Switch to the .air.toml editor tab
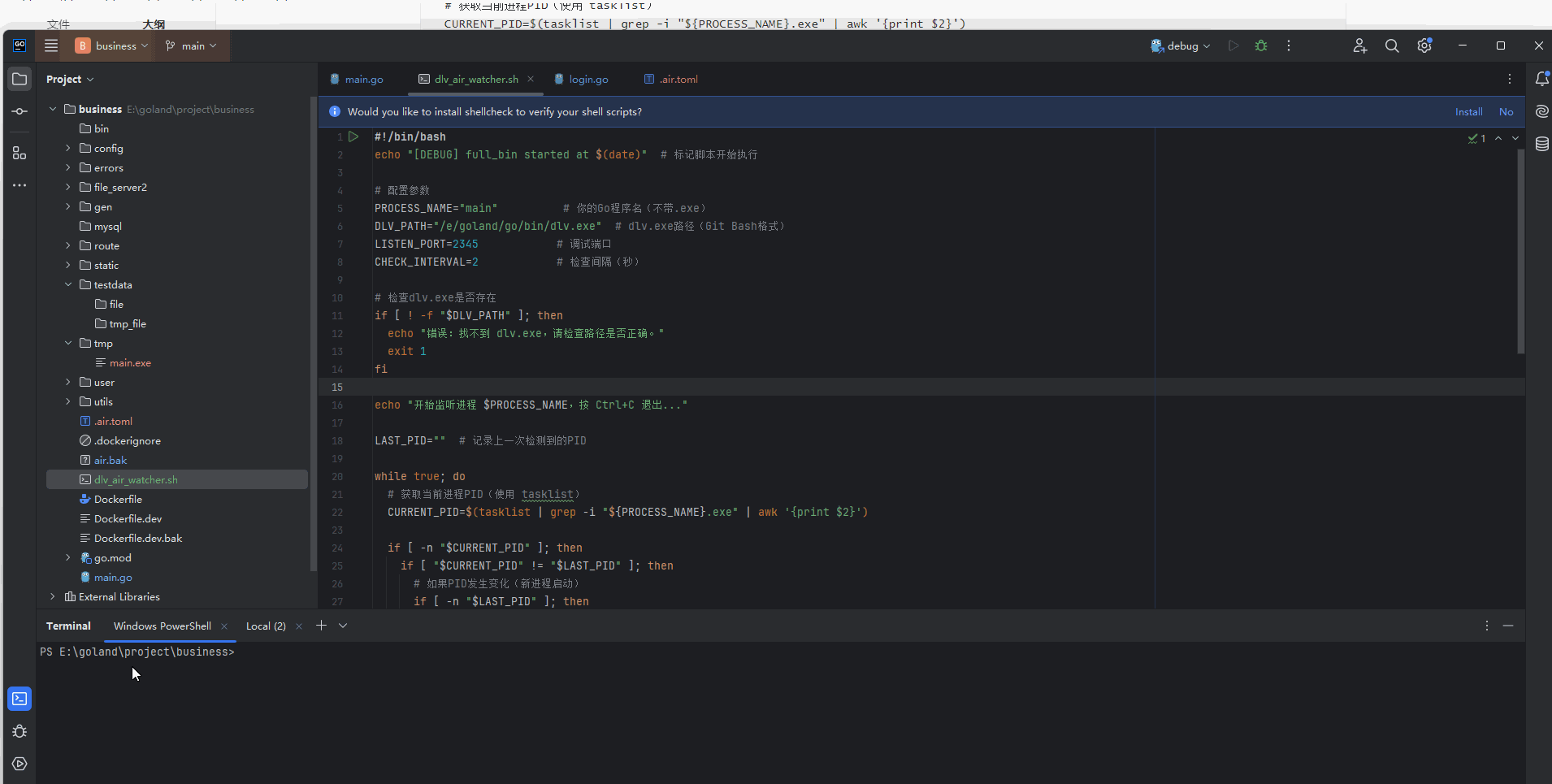1552x784 pixels. (671, 79)
